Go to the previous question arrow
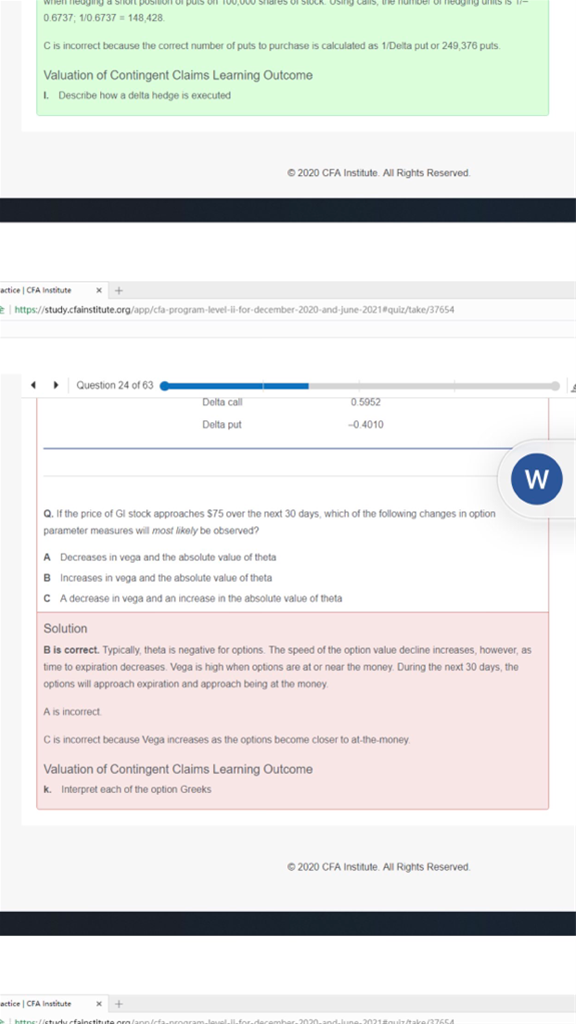This screenshot has height=1024, width=576. (x=33, y=385)
